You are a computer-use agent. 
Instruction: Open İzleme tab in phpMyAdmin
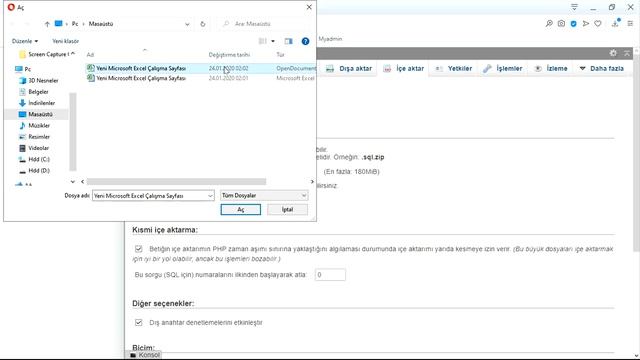(x=551, y=69)
